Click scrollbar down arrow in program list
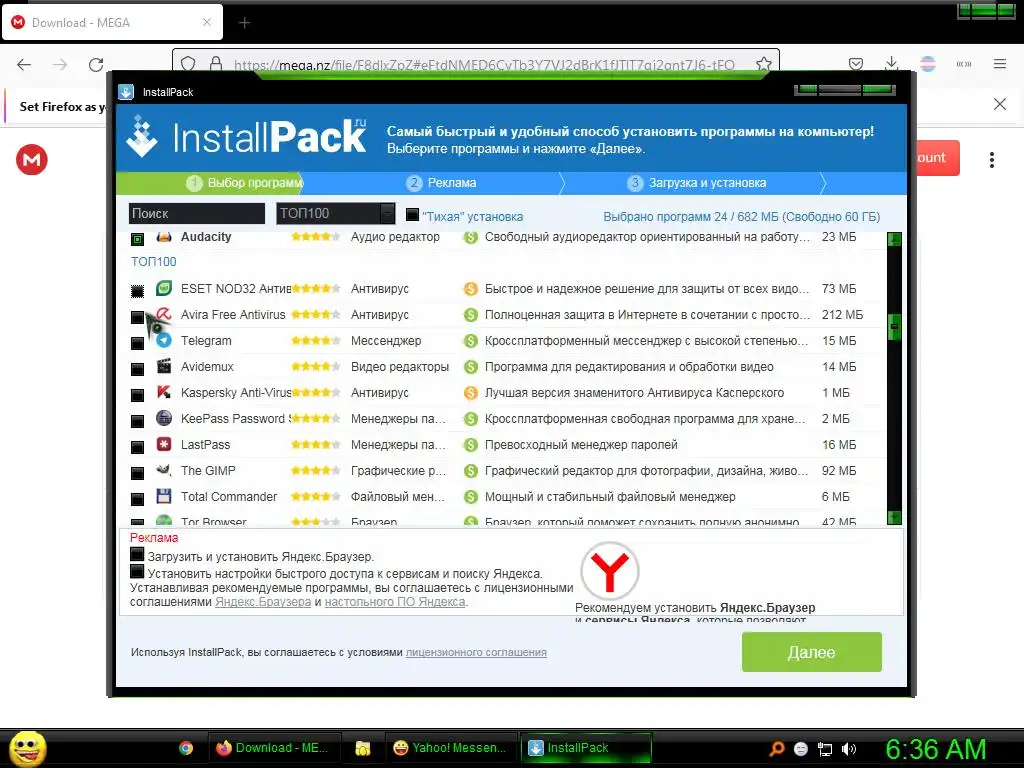Image resolution: width=1024 pixels, height=768 pixels. coord(895,517)
